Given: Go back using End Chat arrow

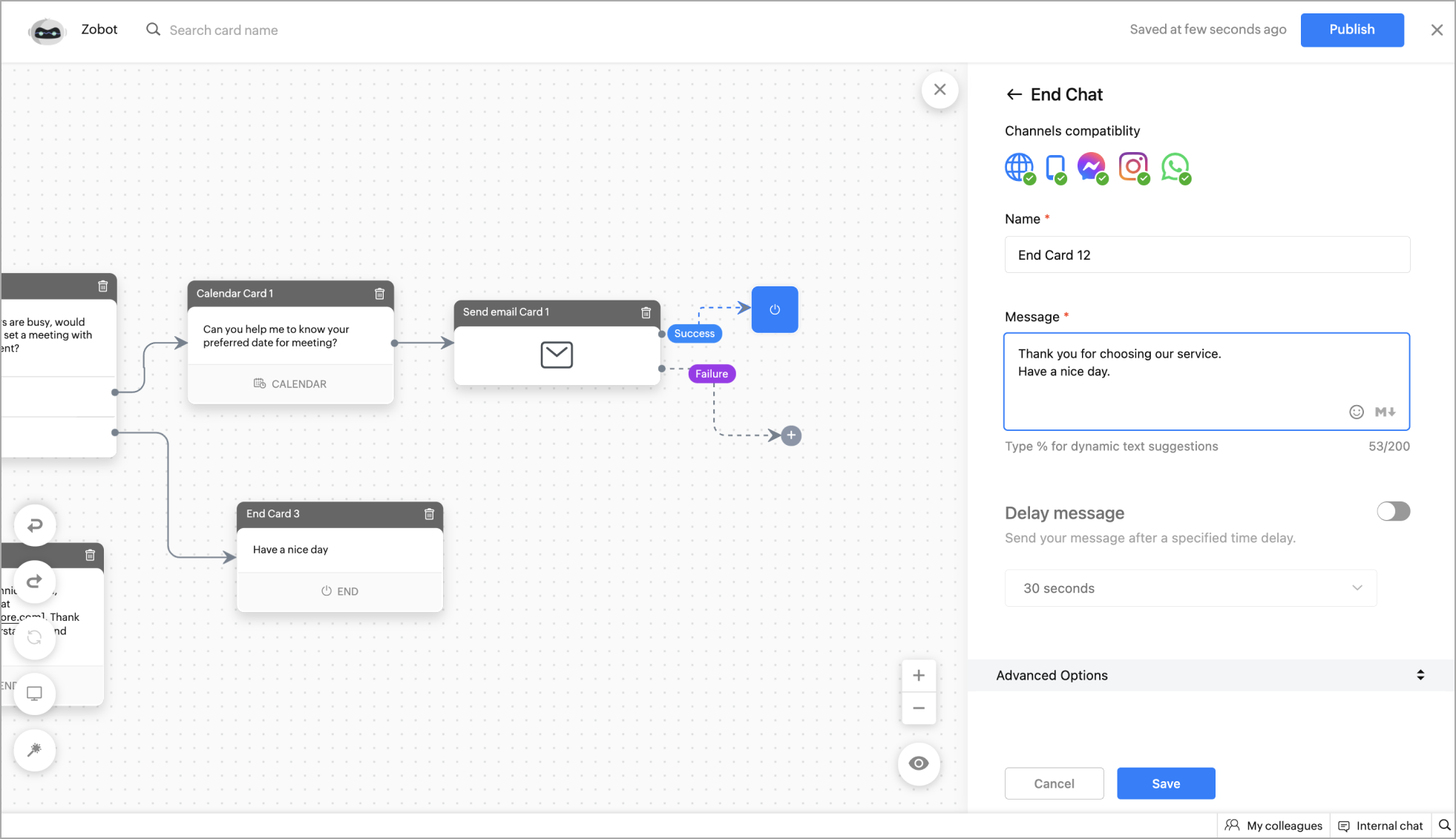Looking at the screenshot, I should coord(1014,94).
